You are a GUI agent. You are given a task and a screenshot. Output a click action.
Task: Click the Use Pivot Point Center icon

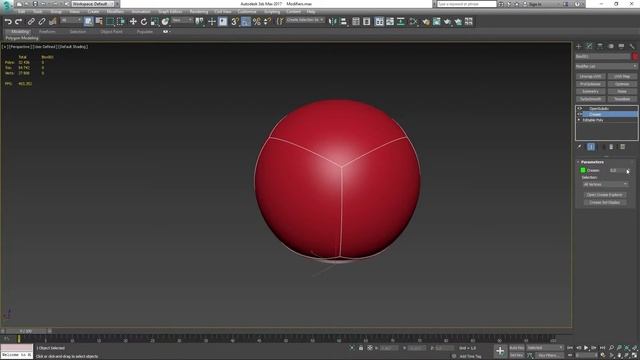[200, 22]
